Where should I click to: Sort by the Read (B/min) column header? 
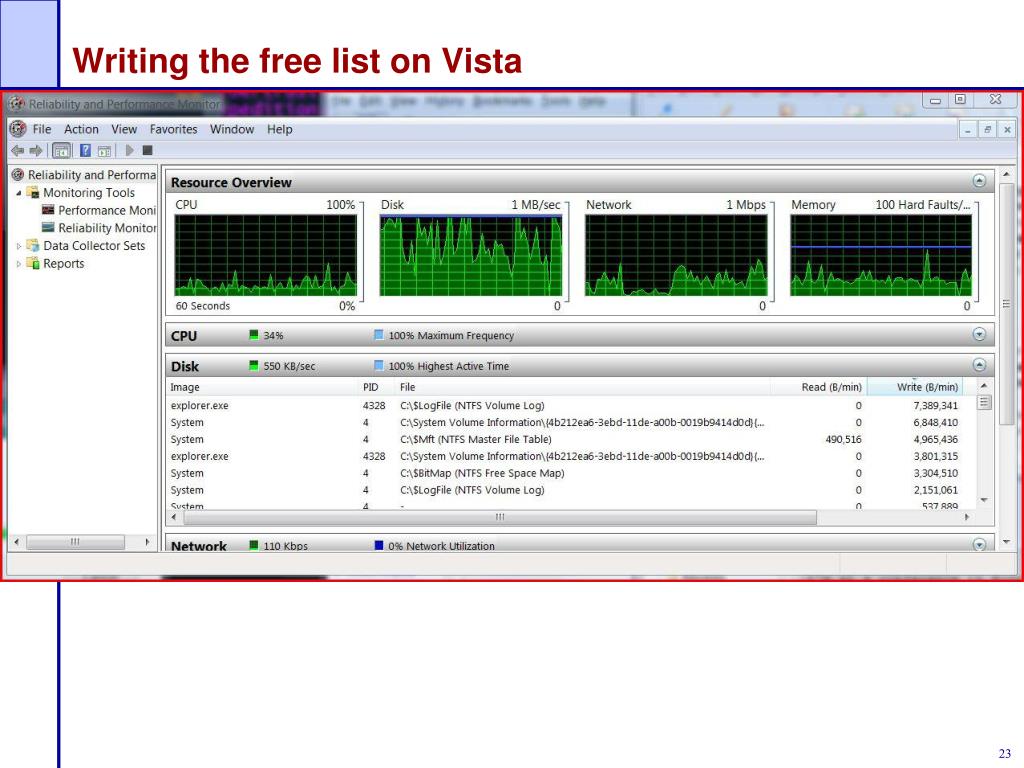click(819, 387)
